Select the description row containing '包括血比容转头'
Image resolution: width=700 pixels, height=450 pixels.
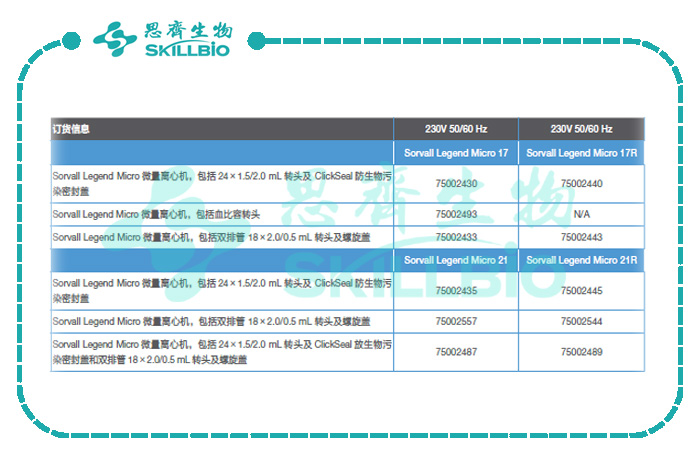click(x=222, y=214)
